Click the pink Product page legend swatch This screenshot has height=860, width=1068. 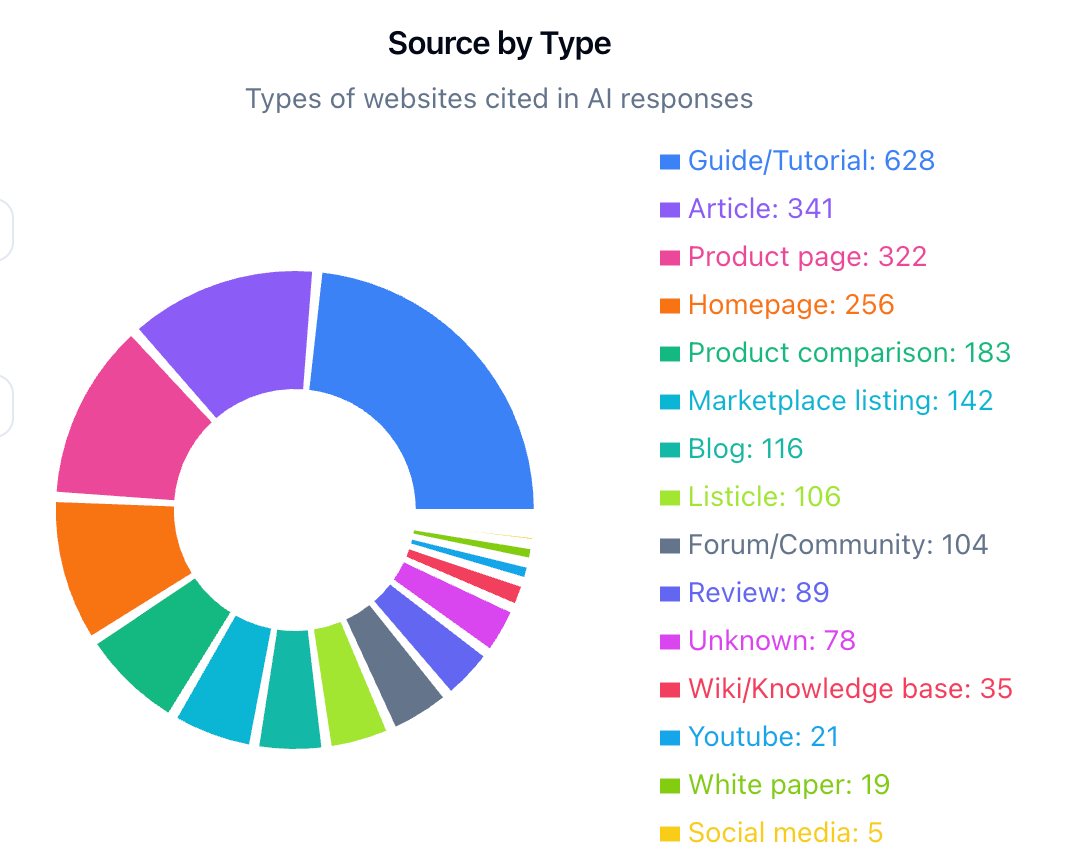point(669,256)
